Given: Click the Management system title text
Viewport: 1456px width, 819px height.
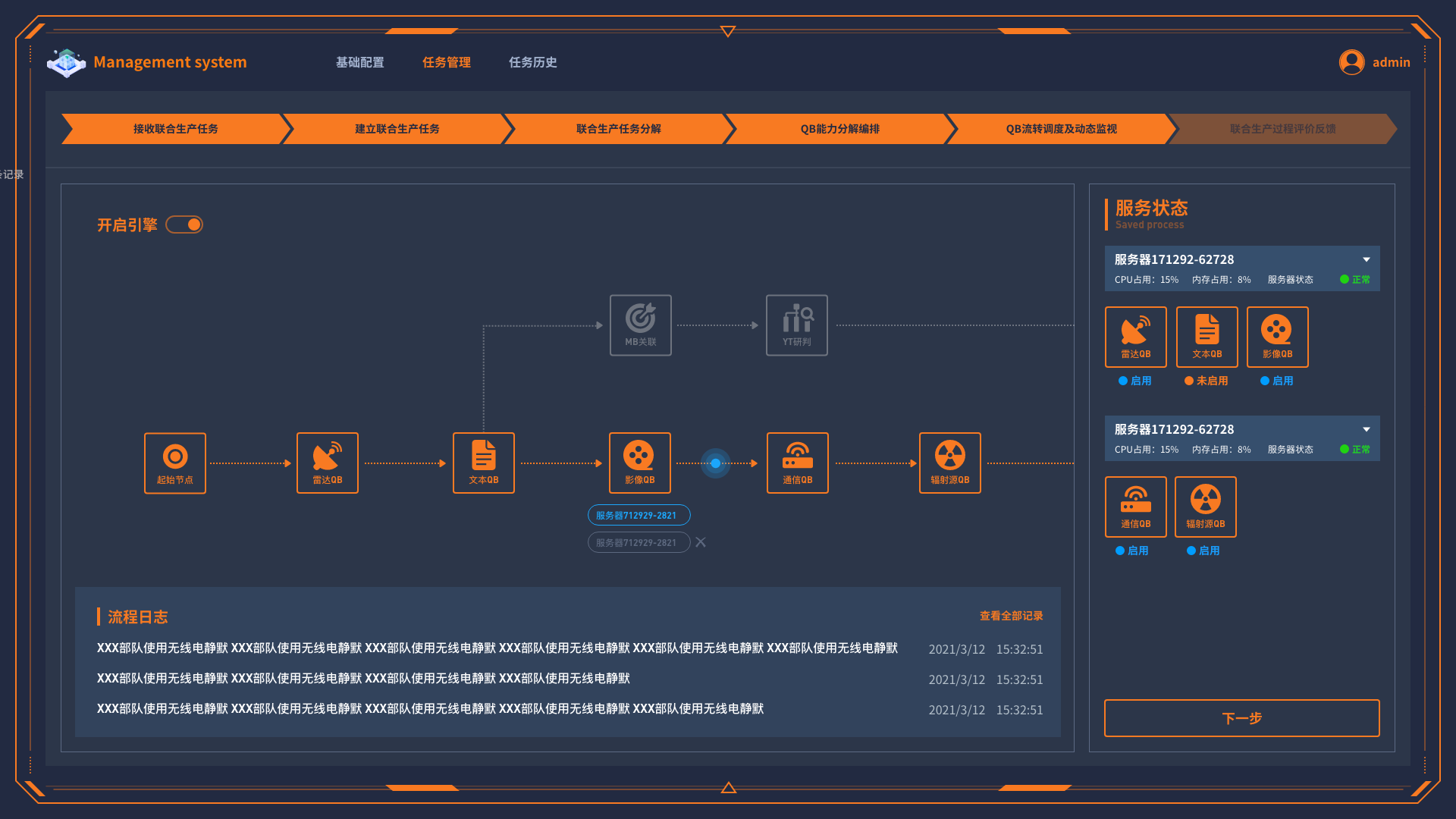Looking at the screenshot, I should 171,62.
